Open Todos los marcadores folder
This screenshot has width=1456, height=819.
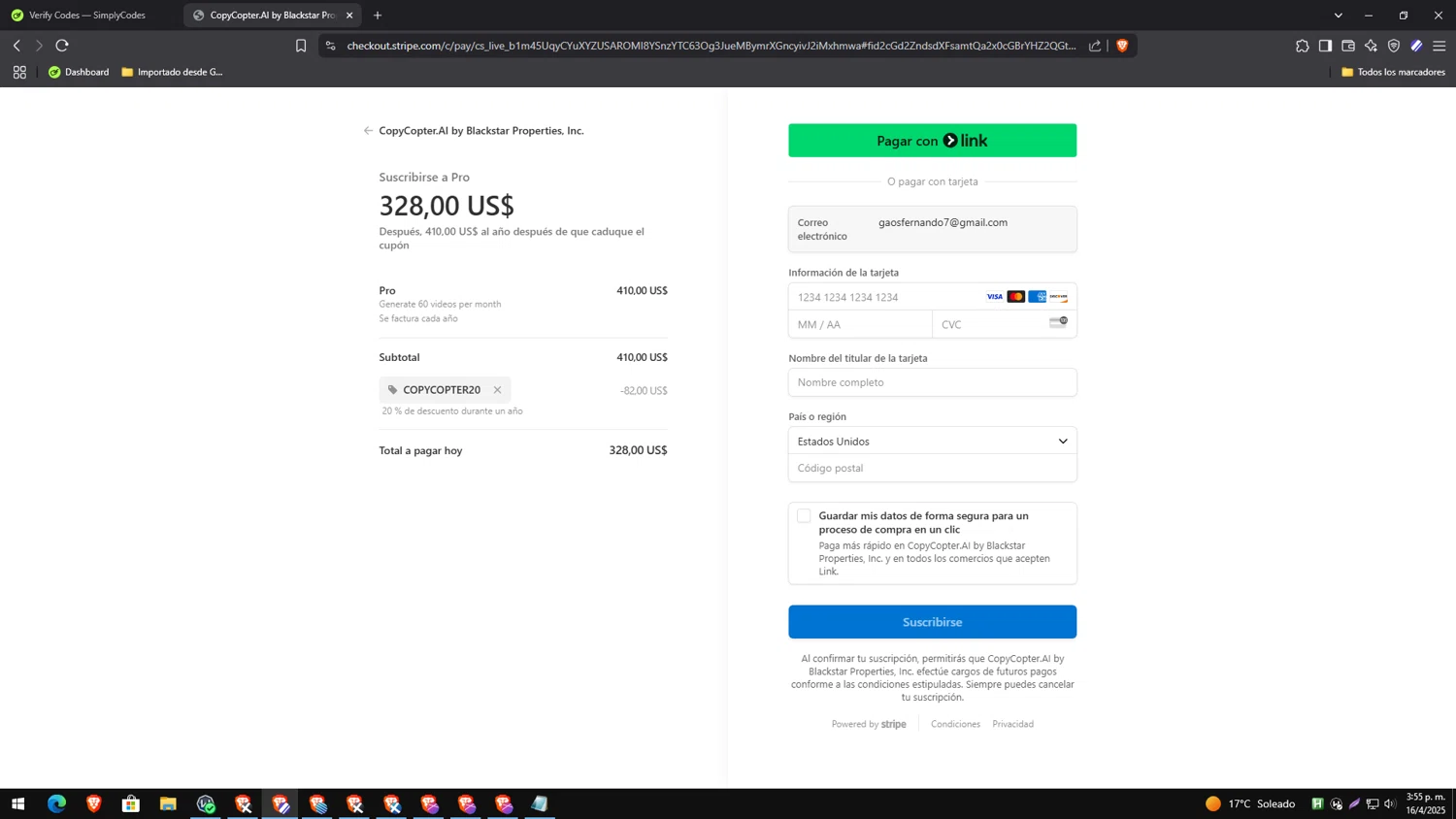tap(1393, 72)
